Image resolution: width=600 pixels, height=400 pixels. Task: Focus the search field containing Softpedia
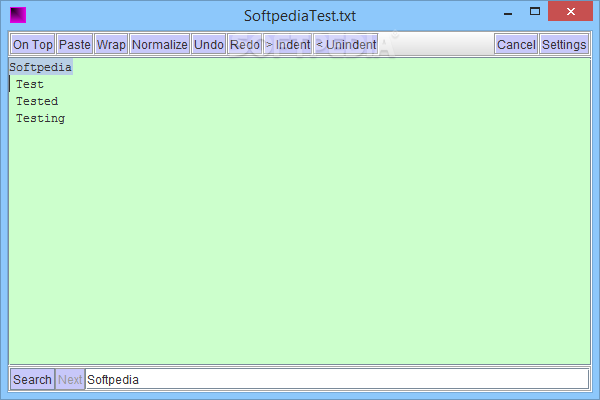point(337,379)
